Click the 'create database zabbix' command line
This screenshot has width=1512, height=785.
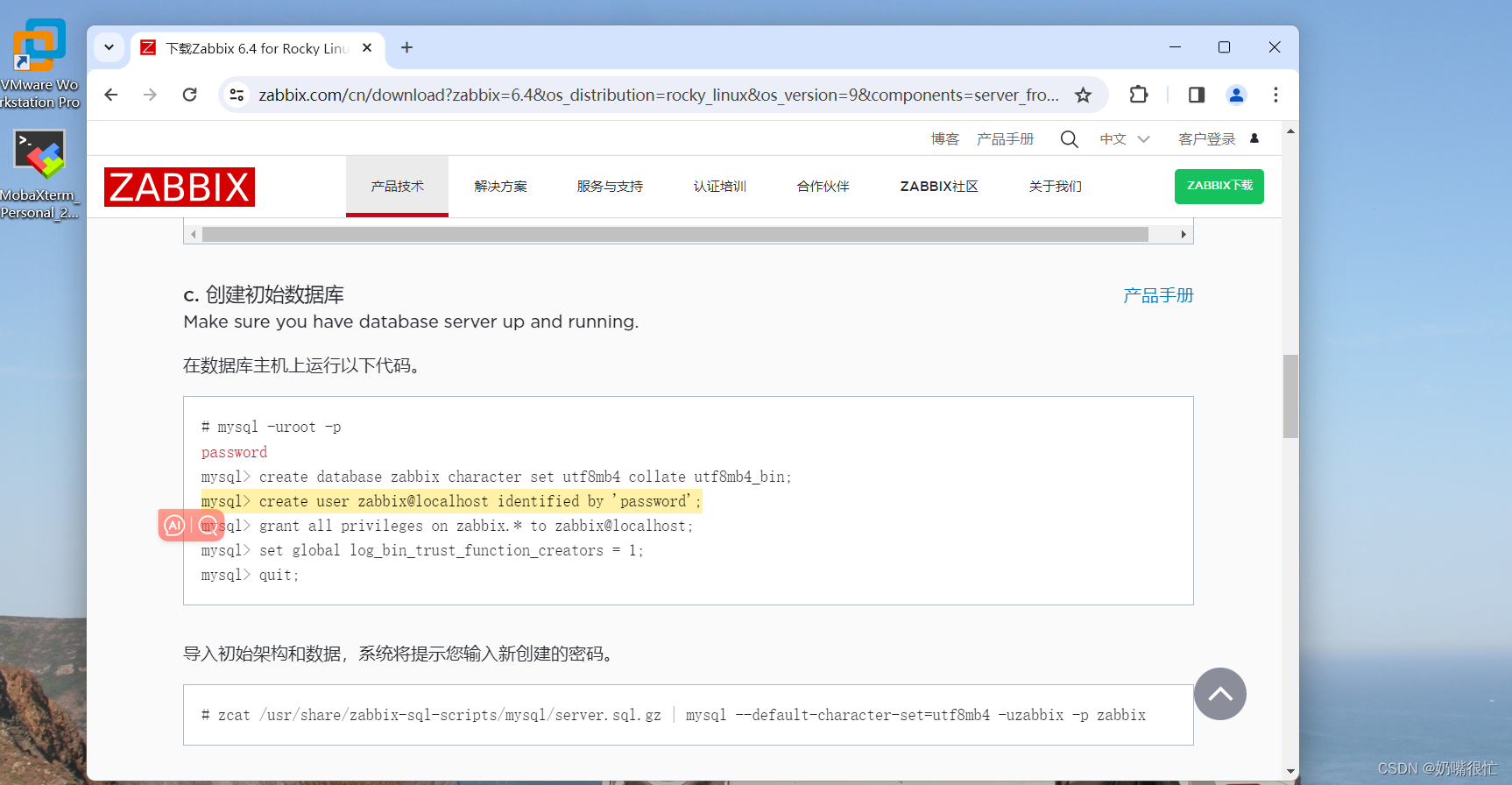pos(496,477)
